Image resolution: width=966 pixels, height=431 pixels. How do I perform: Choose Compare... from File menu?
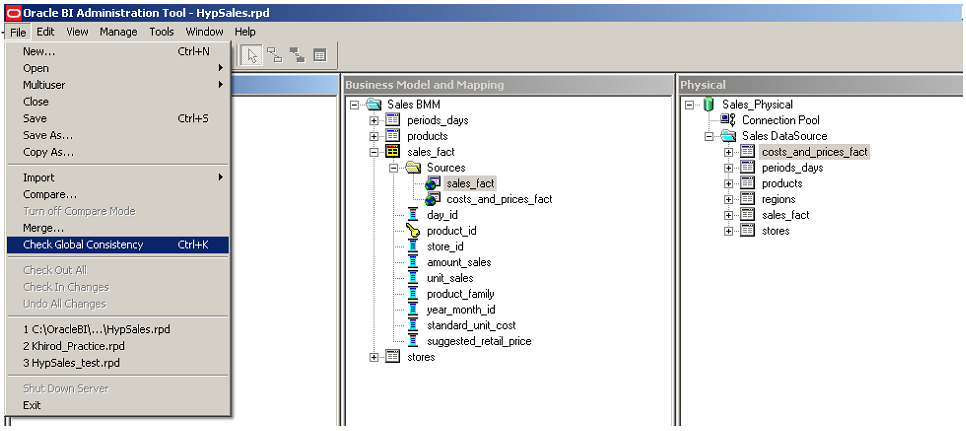click(x=118, y=195)
